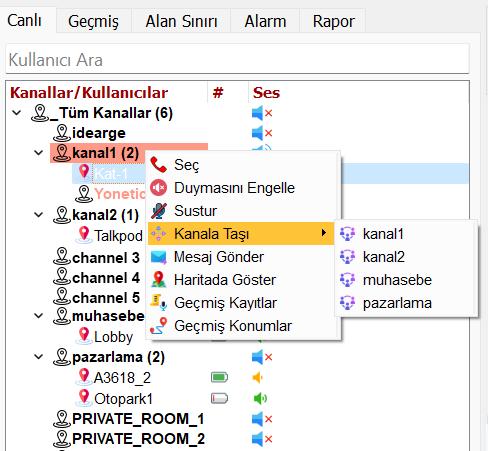Image resolution: width=488 pixels, height=451 pixels.
Task: Click the crossed microphone Sustur icon
Action: pyautogui.click(x=158, y=211)
